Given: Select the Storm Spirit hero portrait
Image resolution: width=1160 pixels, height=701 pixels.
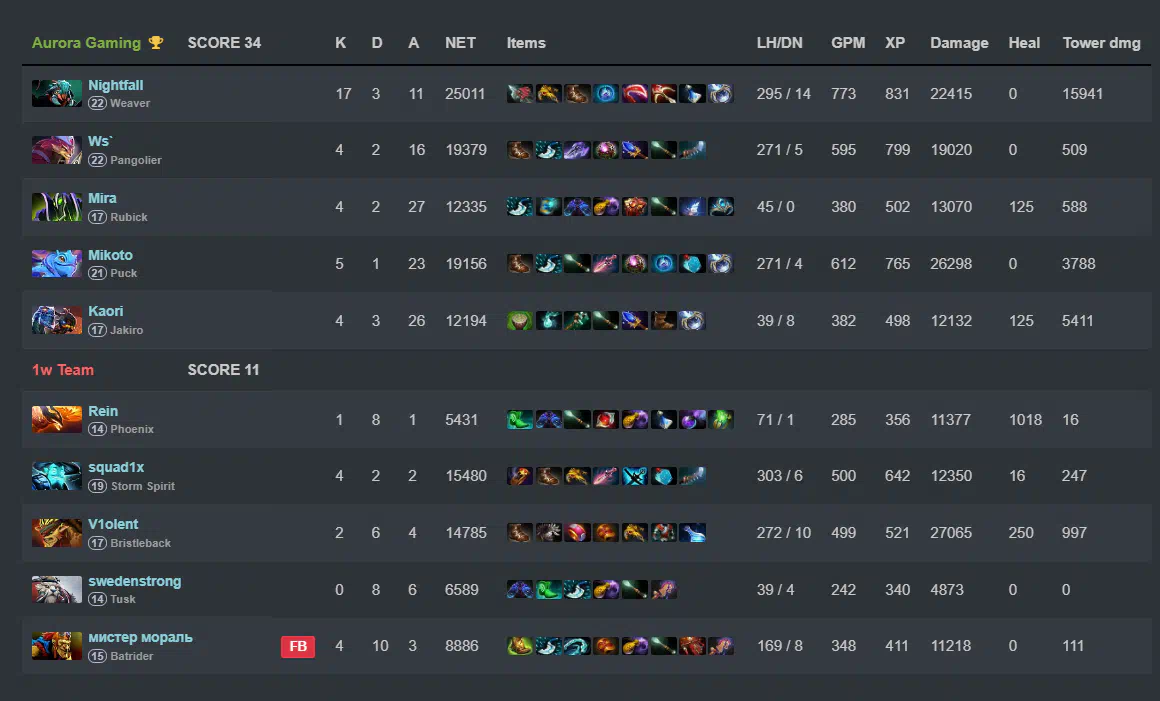Looking at the screenshot, I should 56,476.
